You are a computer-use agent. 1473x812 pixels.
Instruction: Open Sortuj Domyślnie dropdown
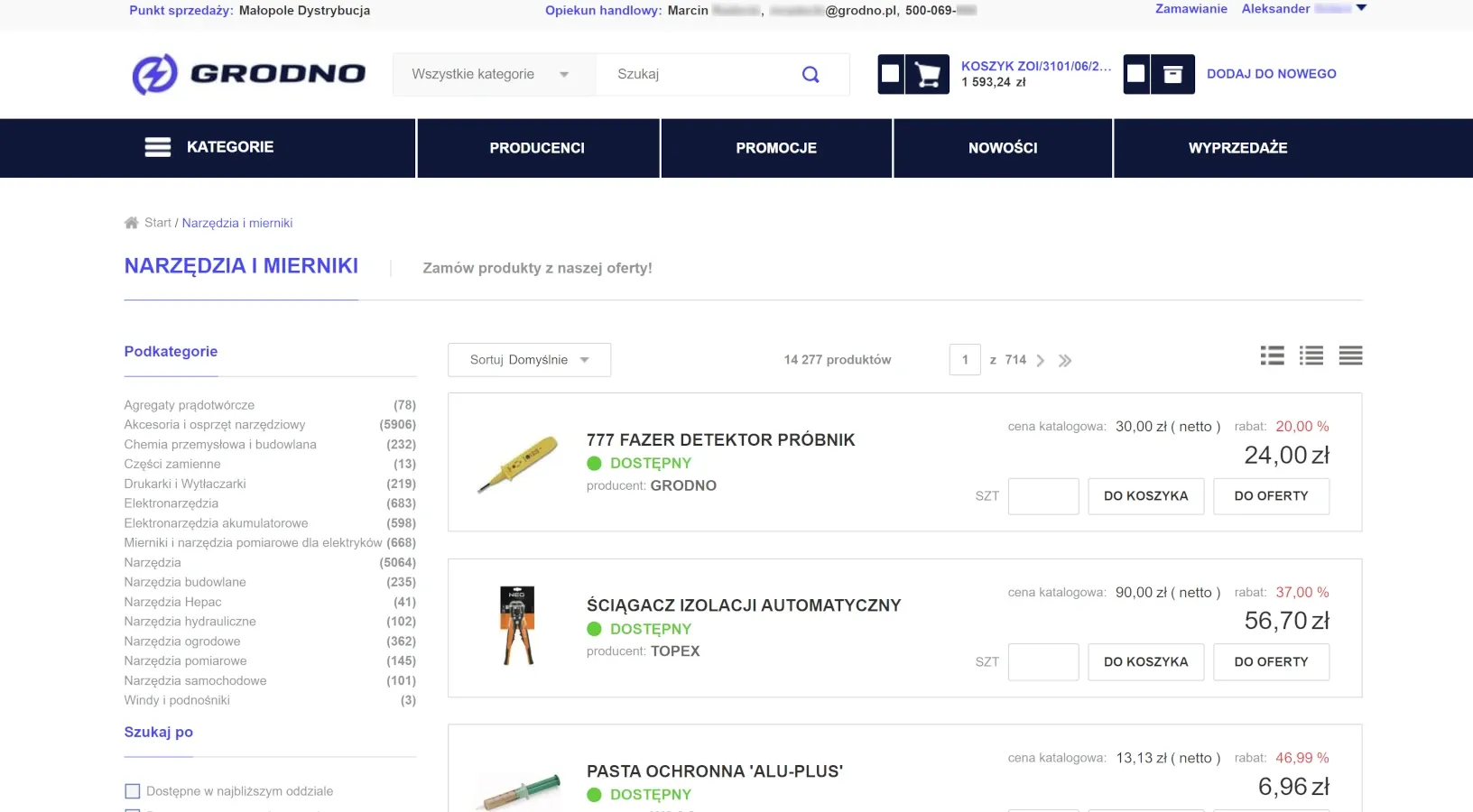[x=530, y=360]
